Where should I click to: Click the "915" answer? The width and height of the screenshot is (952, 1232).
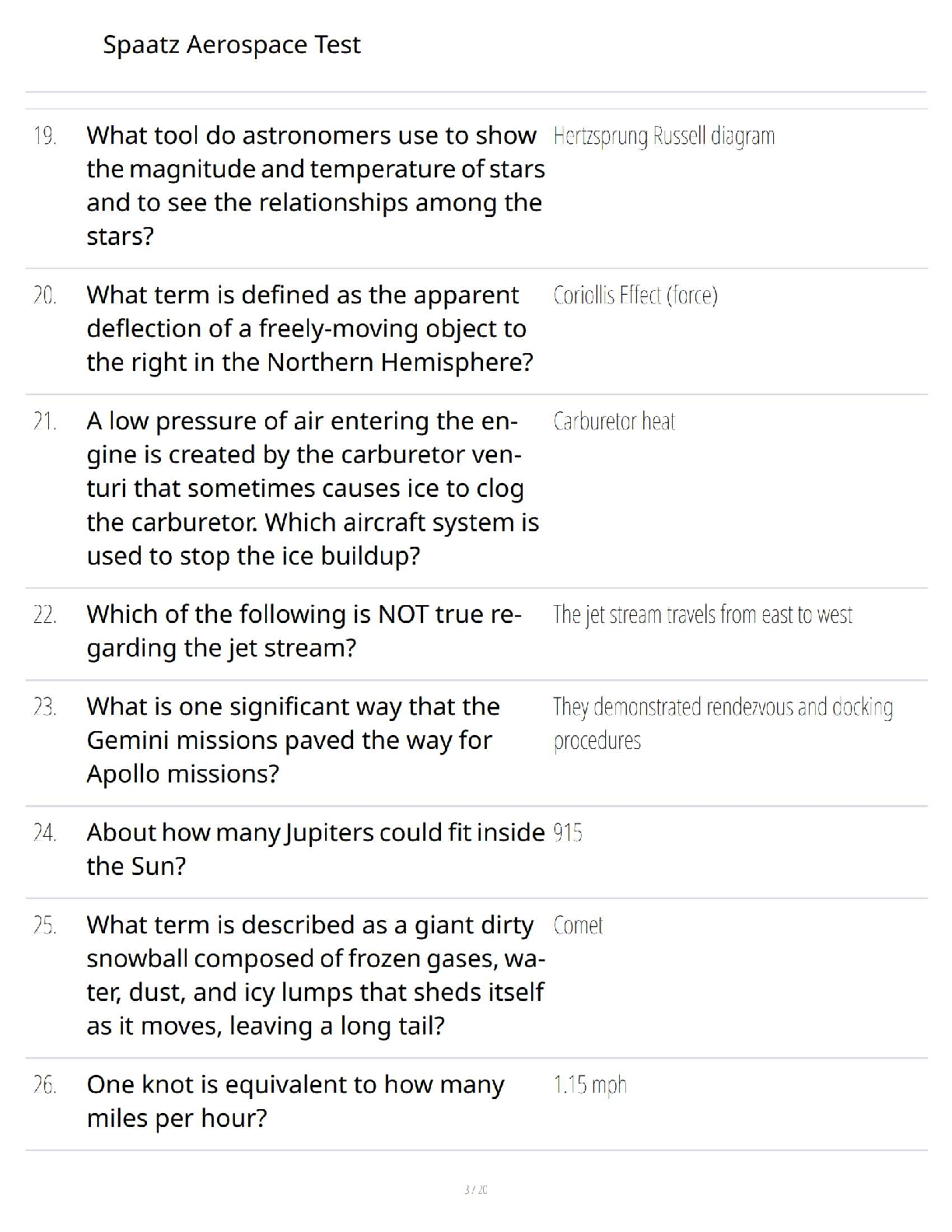coord(568,833)
